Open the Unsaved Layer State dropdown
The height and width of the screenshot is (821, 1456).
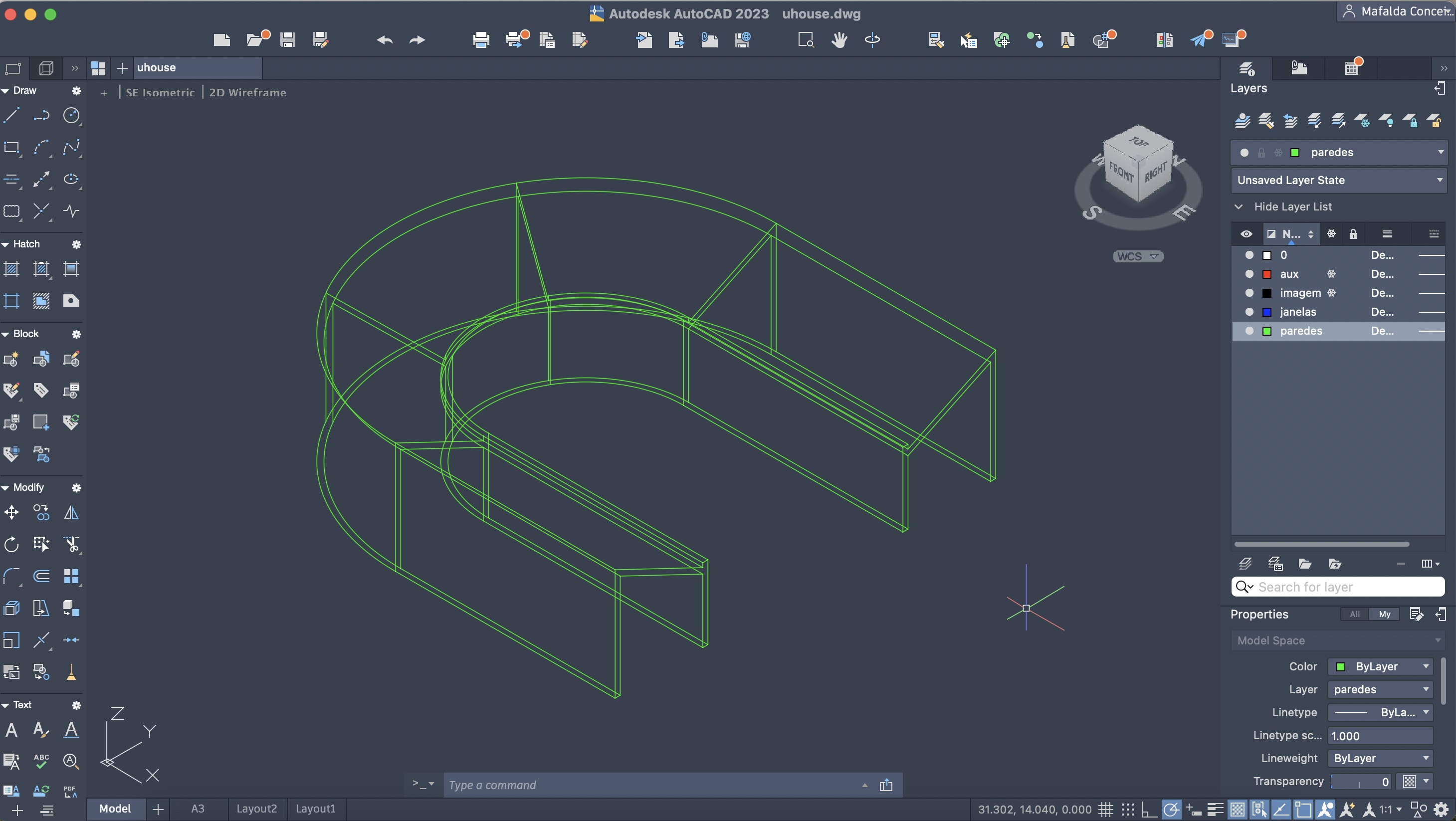[x=1338, y=180]
